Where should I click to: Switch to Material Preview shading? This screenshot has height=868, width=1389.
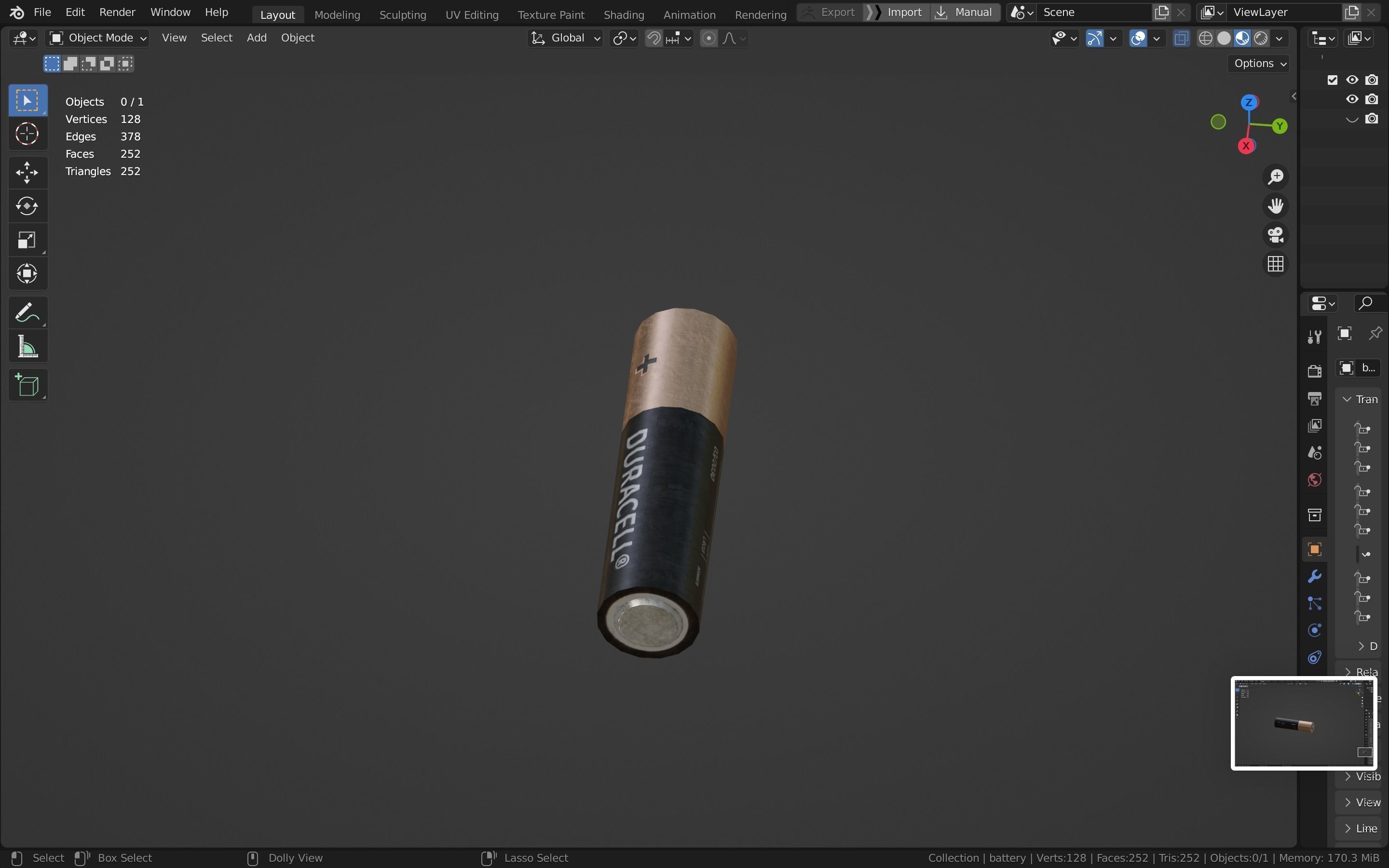pos(1243,39)
